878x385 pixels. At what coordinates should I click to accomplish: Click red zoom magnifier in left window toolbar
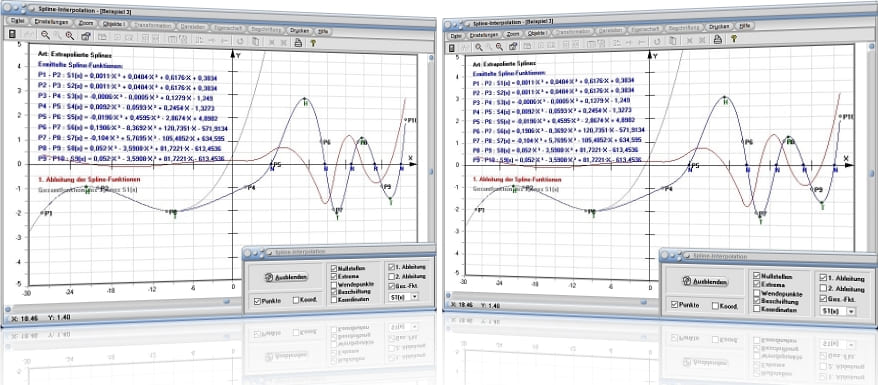(70, 36)
